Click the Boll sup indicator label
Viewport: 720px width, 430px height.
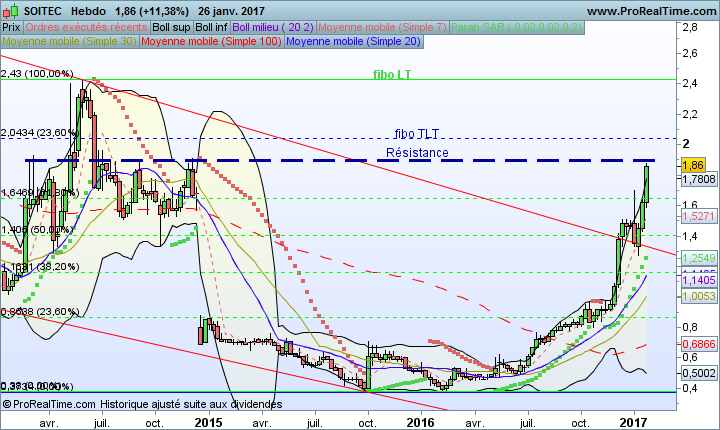tap(171, 28)
